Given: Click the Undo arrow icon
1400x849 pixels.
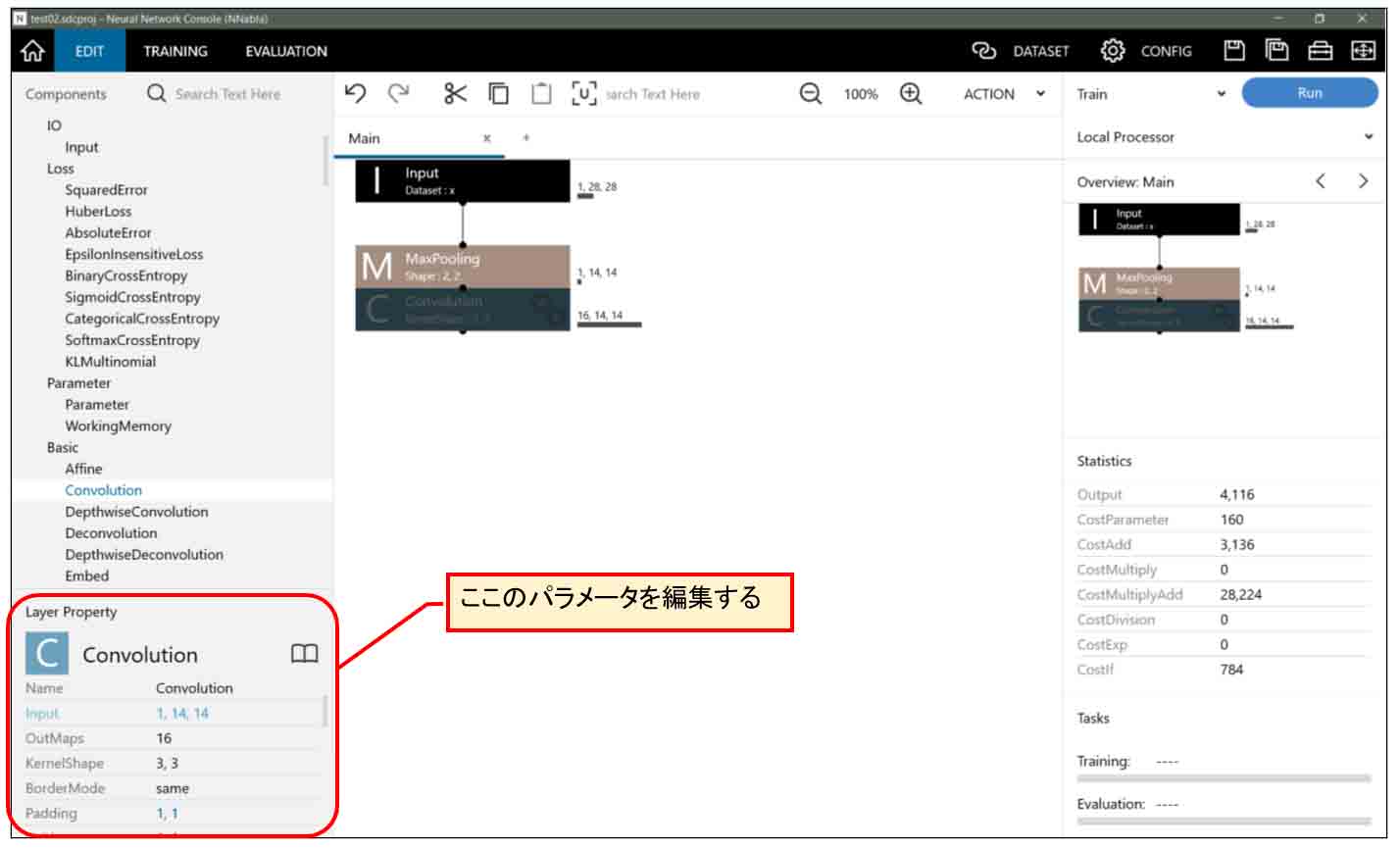Looking at the screenshot, I should 356,93.
